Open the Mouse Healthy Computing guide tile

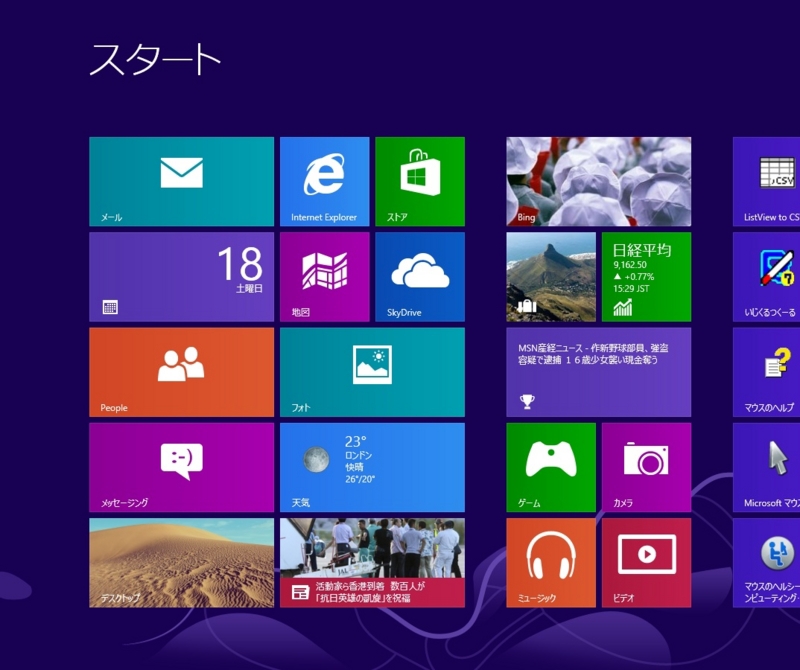[766, 563]
